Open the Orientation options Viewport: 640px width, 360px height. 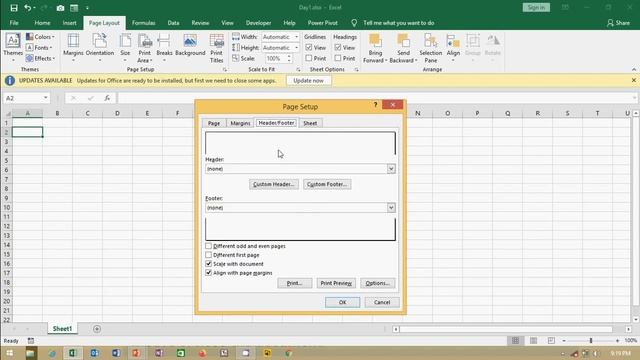coord(100,48)
